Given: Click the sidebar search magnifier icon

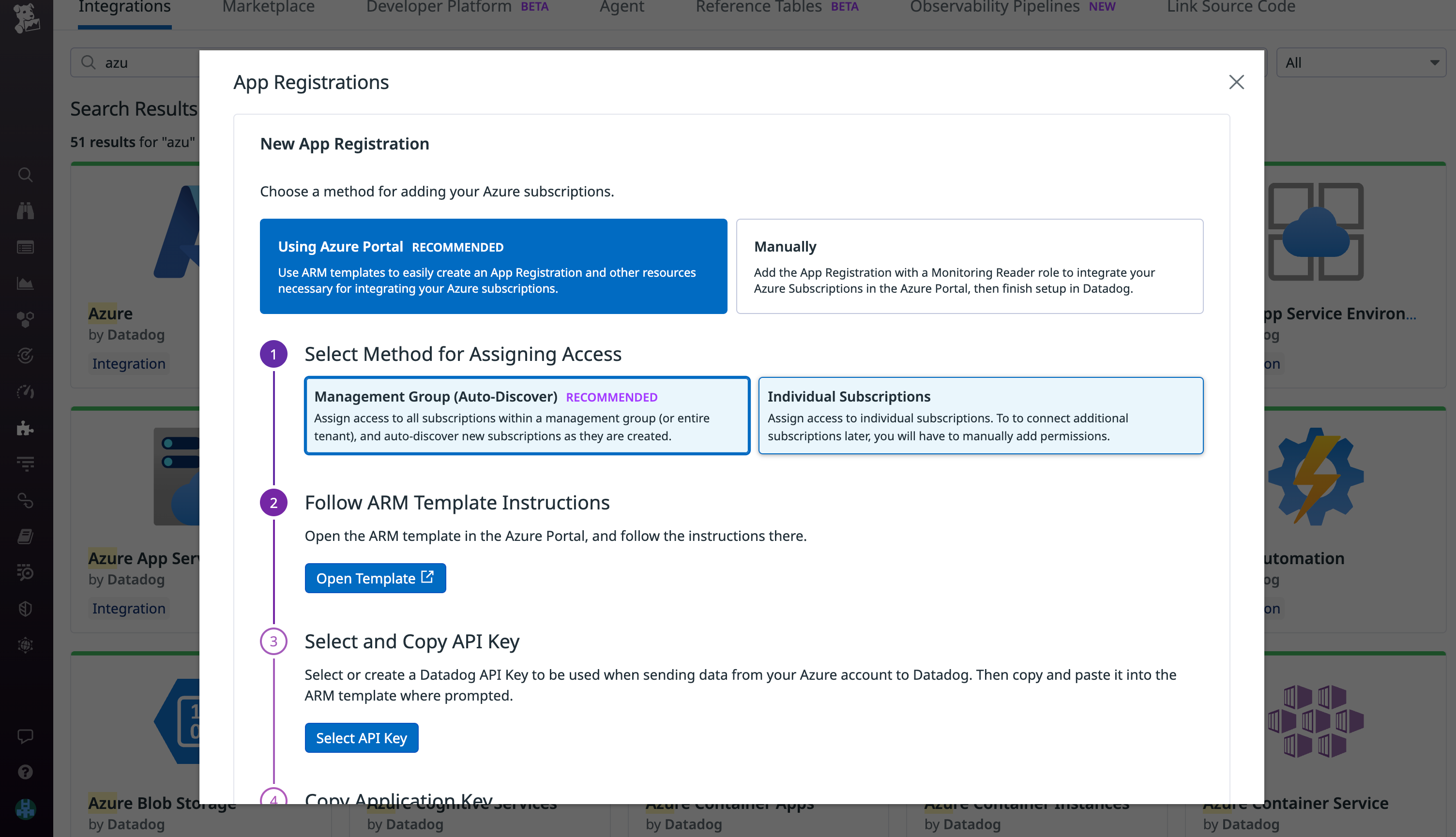Looking at the screenshot, I should 25,175.
